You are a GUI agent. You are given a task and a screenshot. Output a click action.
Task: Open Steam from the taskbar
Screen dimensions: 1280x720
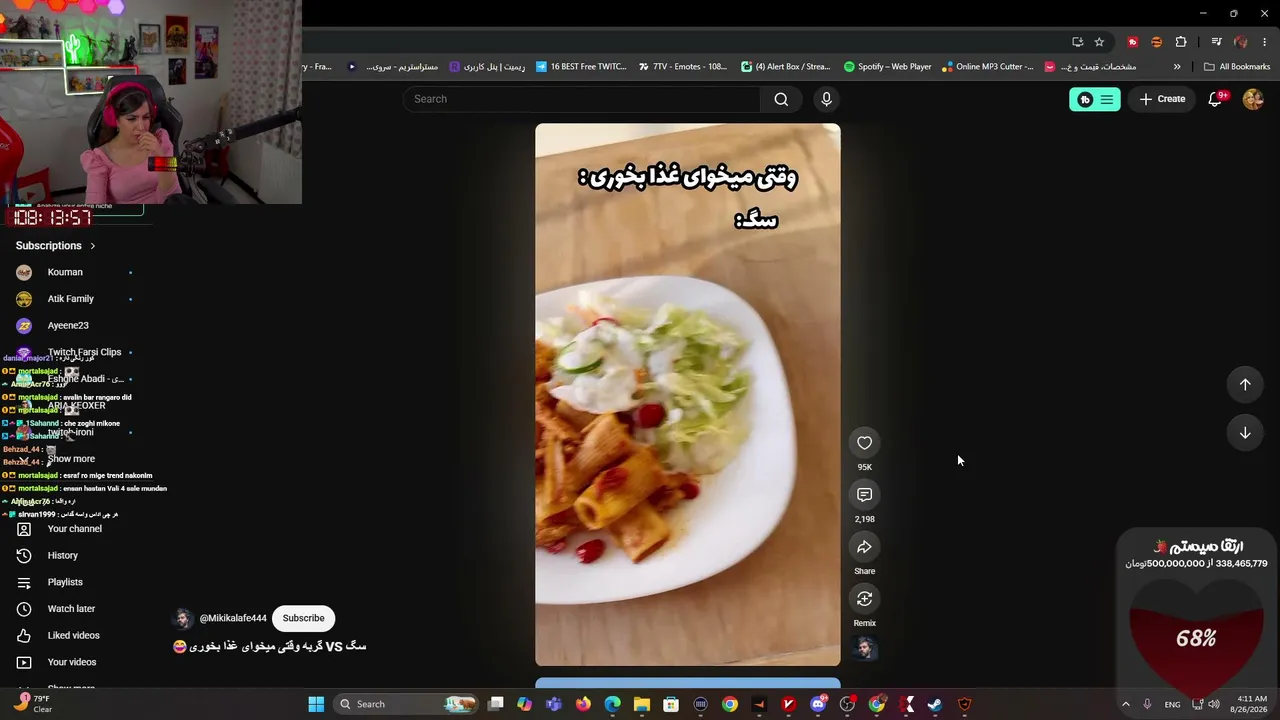click(935, 704)
